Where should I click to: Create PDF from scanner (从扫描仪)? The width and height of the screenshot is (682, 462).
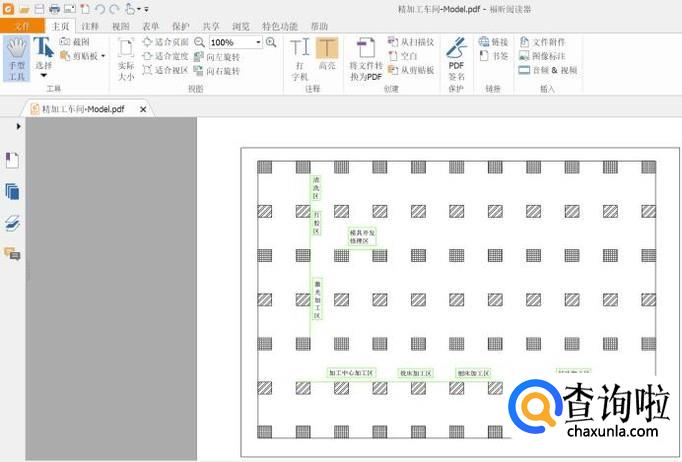point(411,42)
